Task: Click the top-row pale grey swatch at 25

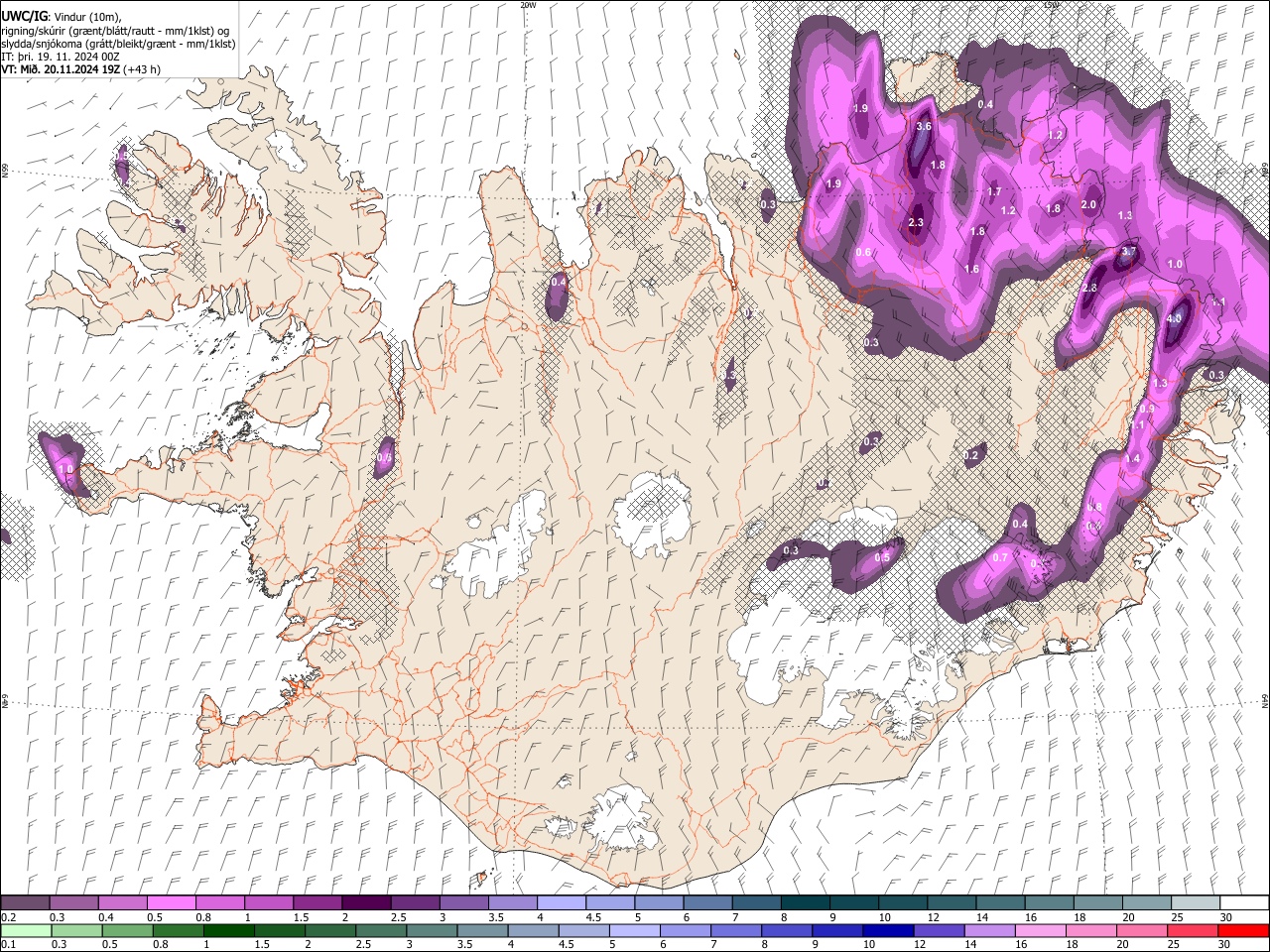Action: [x=1196, y=903]
